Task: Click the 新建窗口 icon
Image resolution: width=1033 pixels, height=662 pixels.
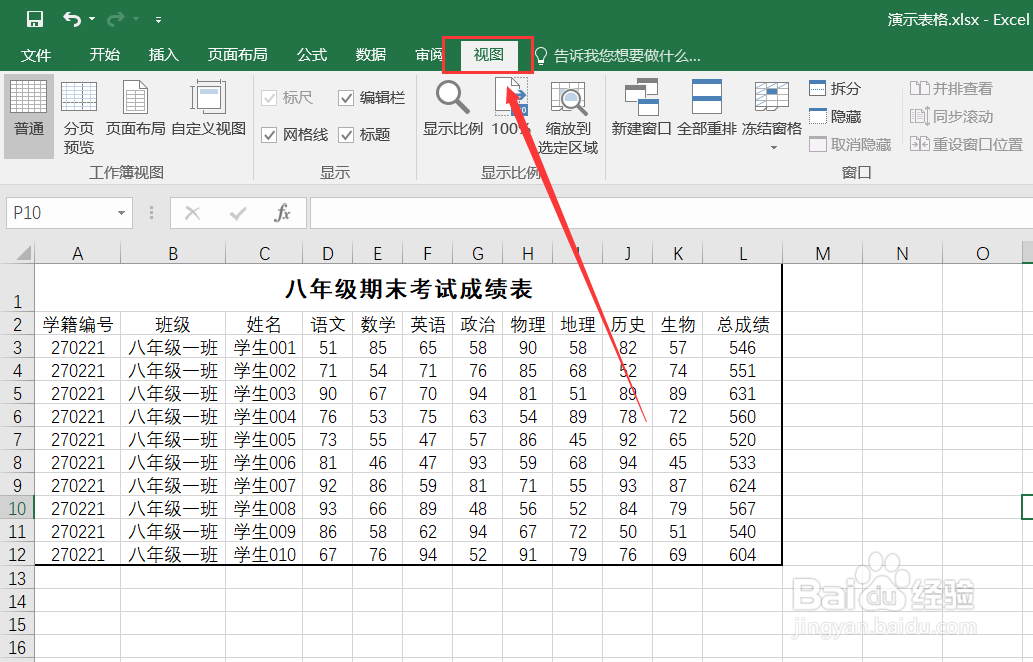Action: click(641, 109)
